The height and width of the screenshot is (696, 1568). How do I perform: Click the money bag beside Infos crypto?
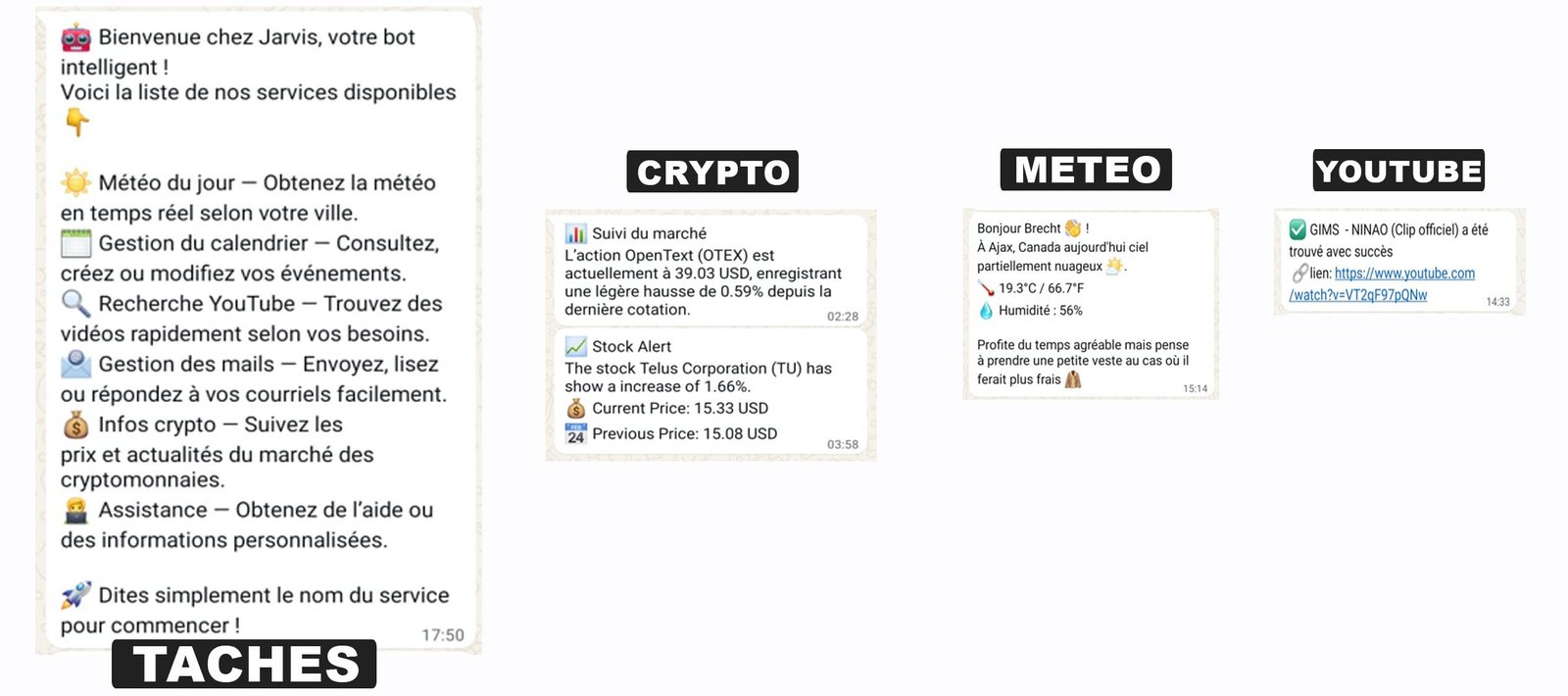pos(75,424)
